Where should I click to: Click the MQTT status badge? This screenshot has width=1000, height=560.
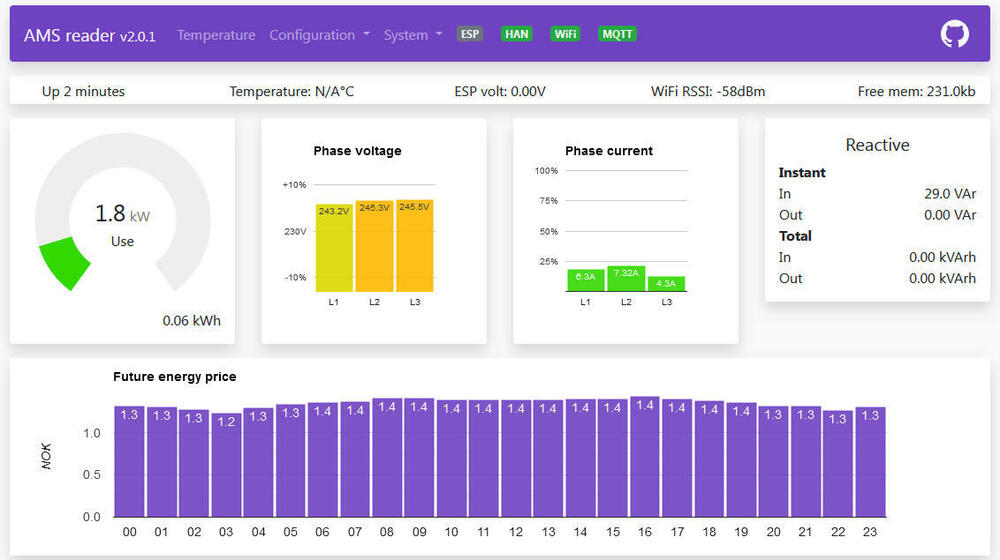click(618, 34)
